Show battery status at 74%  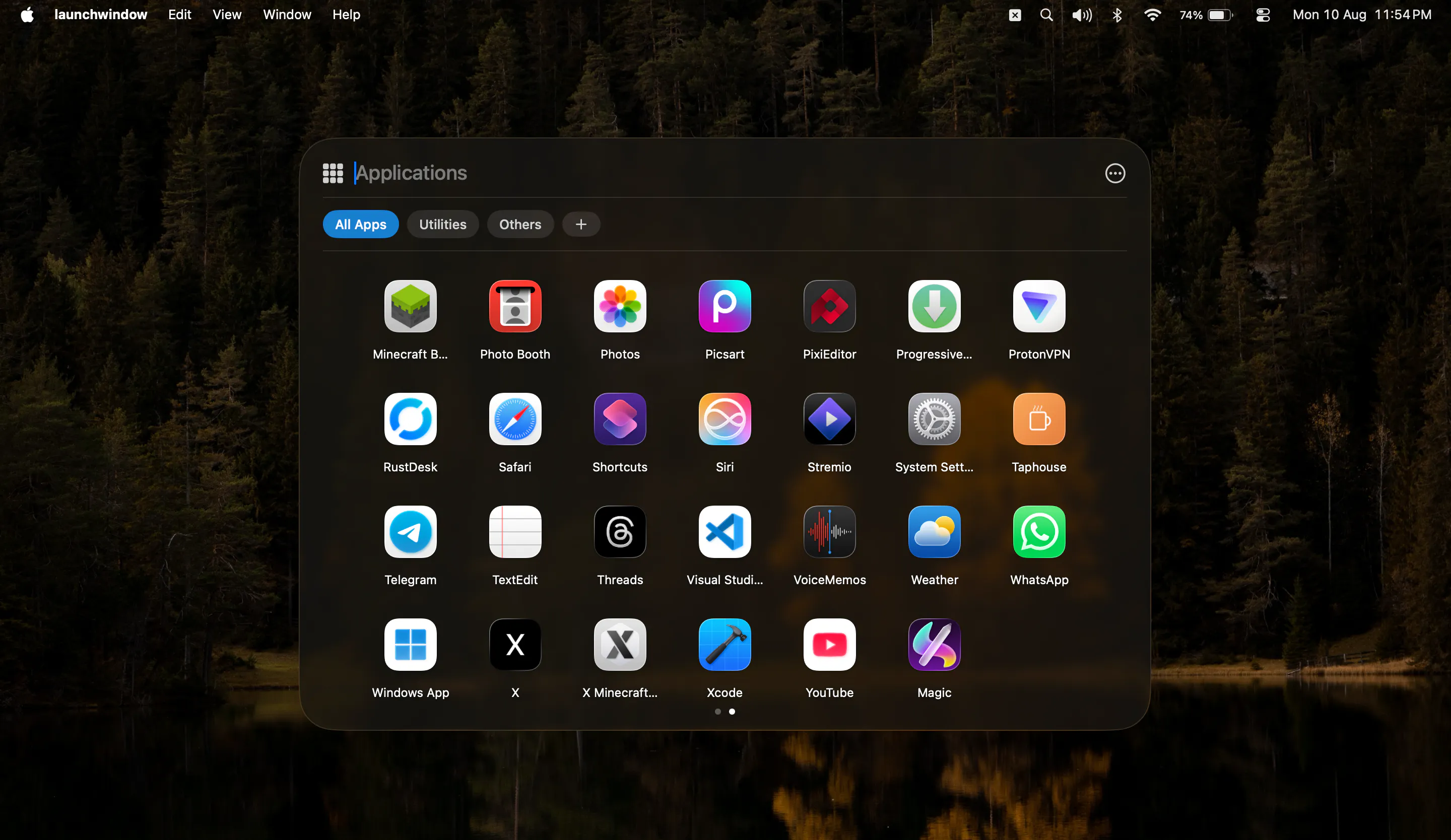[x=1206, y=15]
